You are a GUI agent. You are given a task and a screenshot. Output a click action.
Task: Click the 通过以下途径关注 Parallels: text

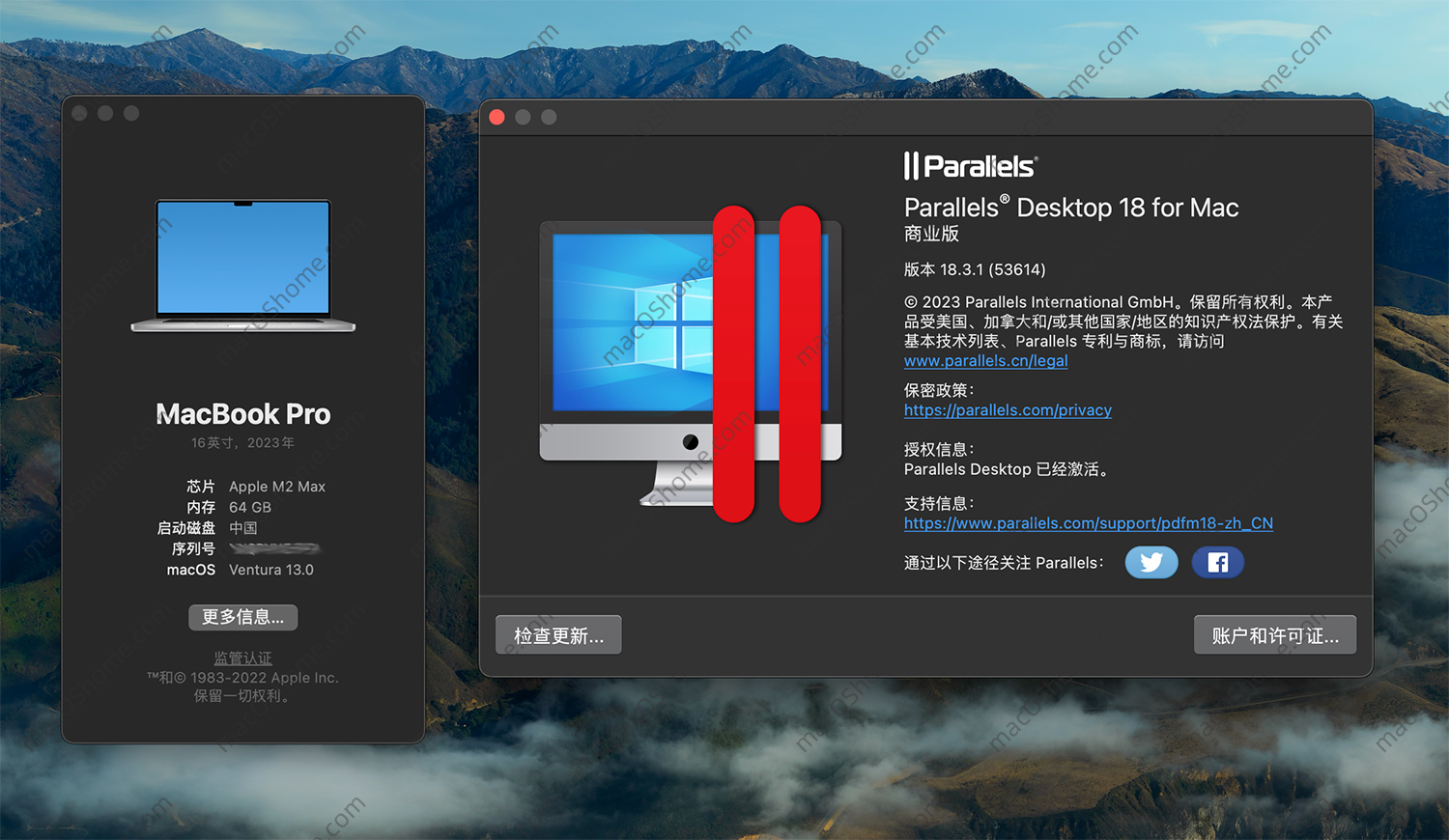point(1004,563)
